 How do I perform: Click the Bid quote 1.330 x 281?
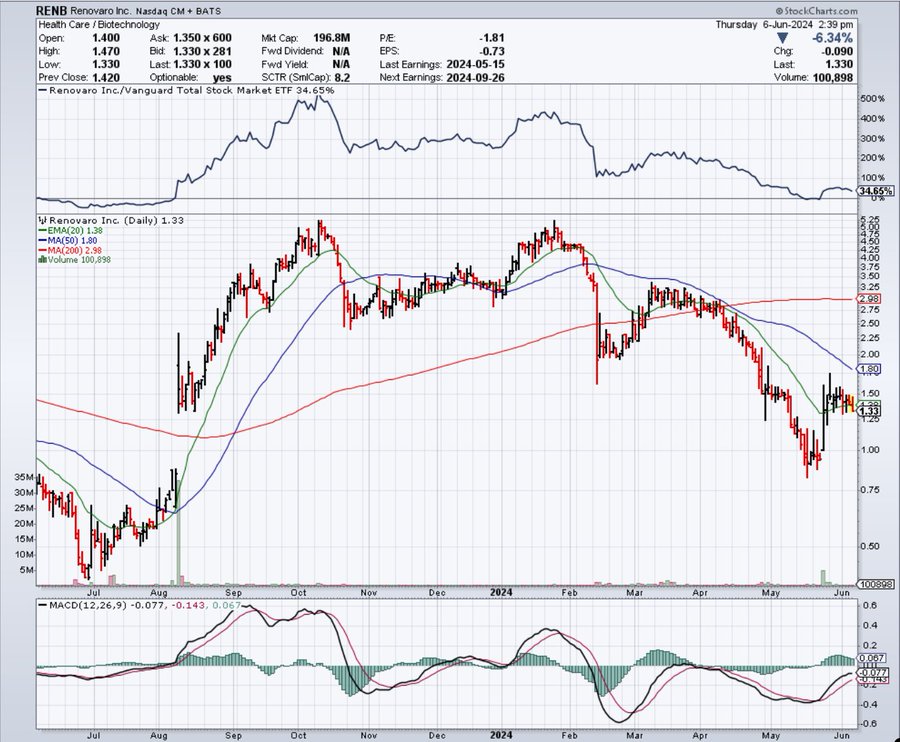click(x=203, y=51)
